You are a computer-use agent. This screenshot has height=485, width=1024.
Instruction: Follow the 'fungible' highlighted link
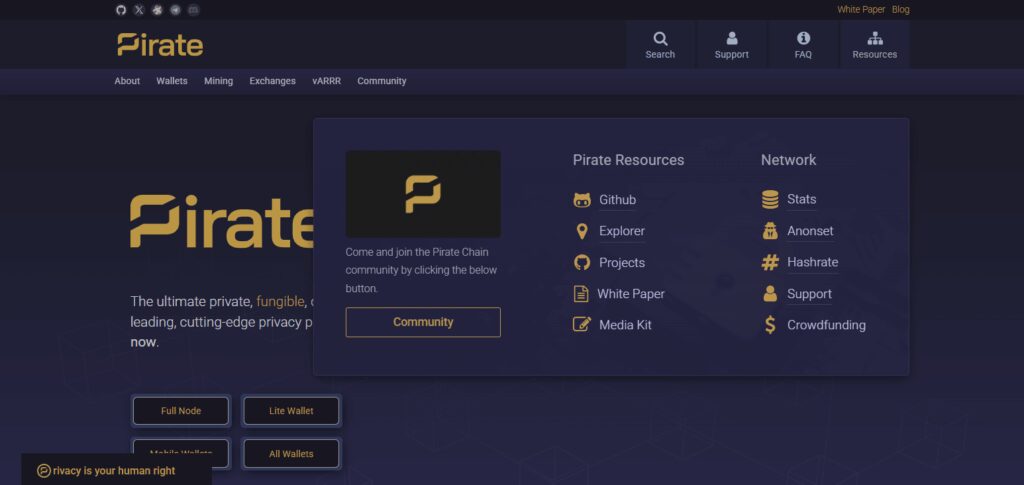(x=280, y=302)
